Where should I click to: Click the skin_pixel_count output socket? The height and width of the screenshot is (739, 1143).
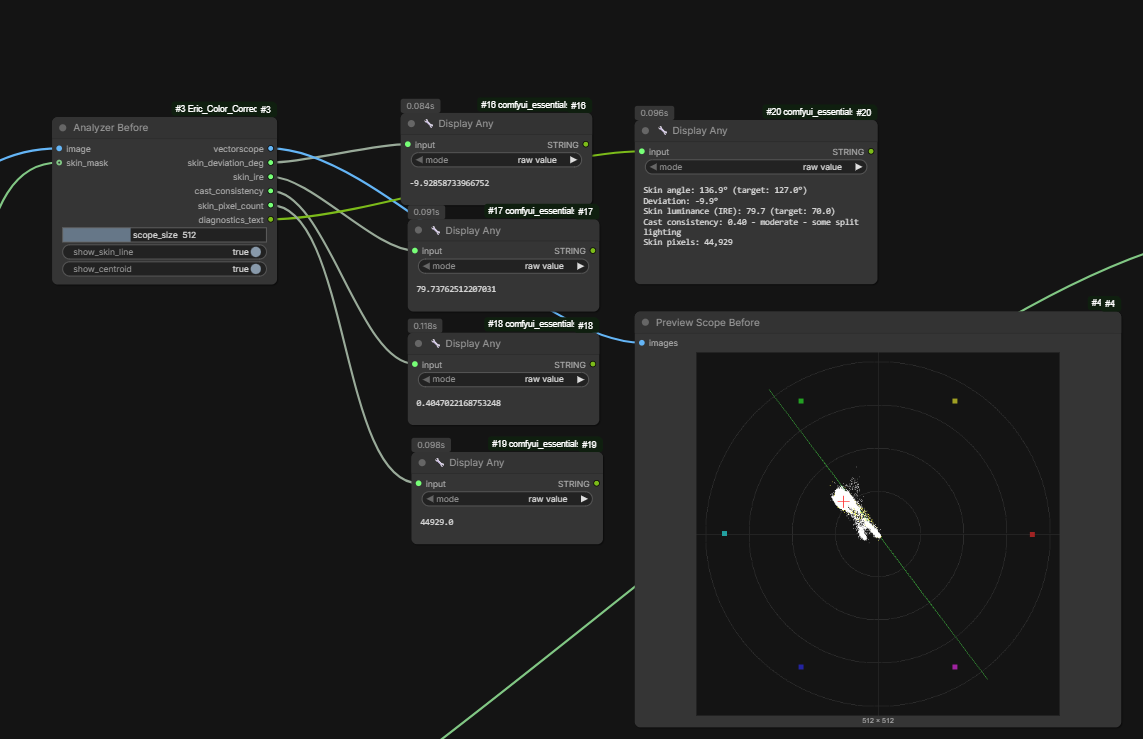[x=270, y=206]
